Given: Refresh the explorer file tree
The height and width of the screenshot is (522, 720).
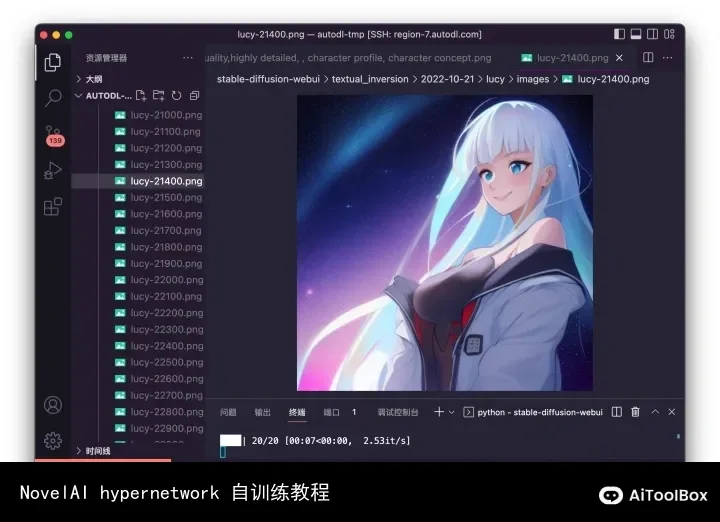Looking at the screenshot, I should pyautogui.click(x=176, y=95).
